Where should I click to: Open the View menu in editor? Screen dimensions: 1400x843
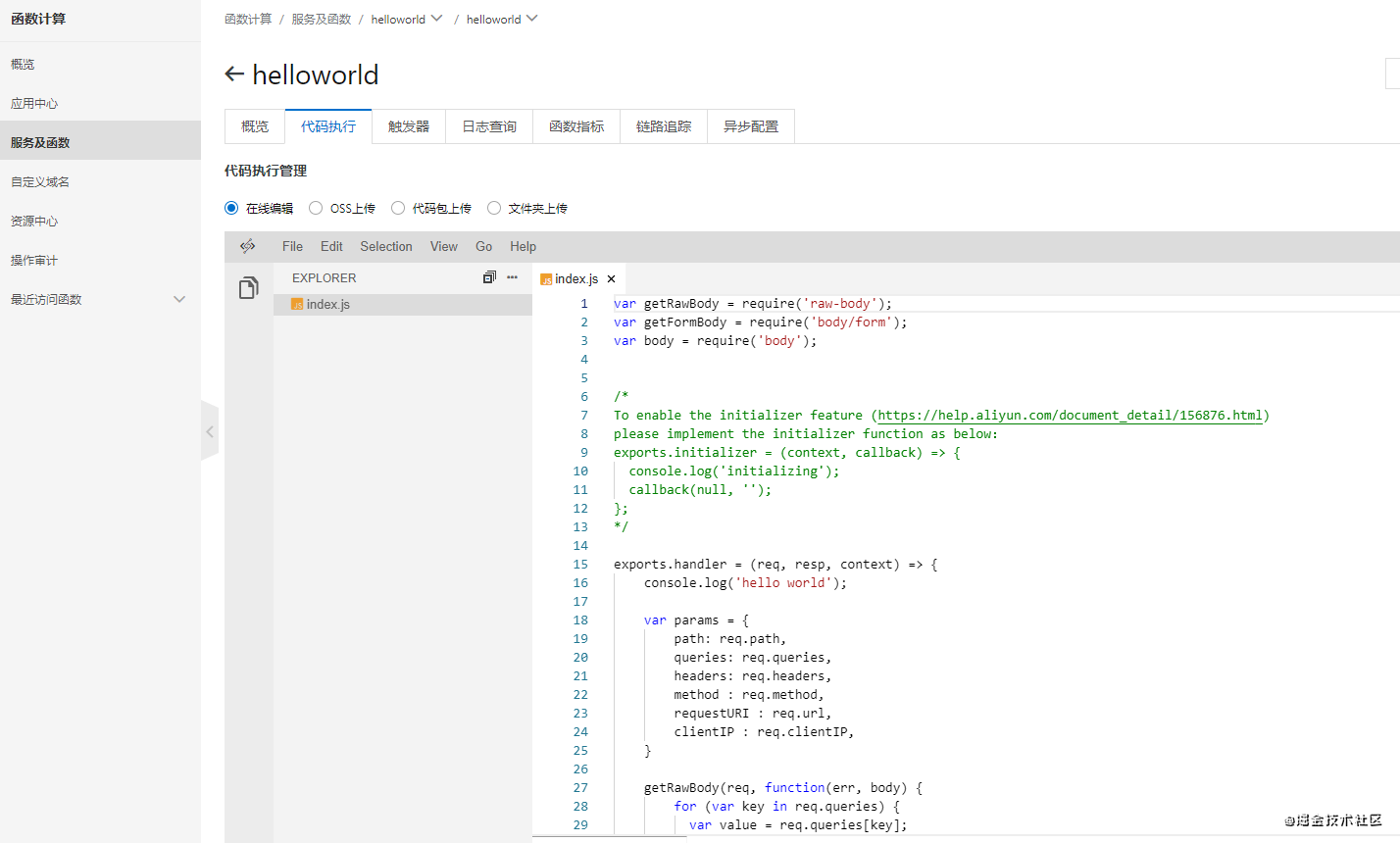click(444, 246)
